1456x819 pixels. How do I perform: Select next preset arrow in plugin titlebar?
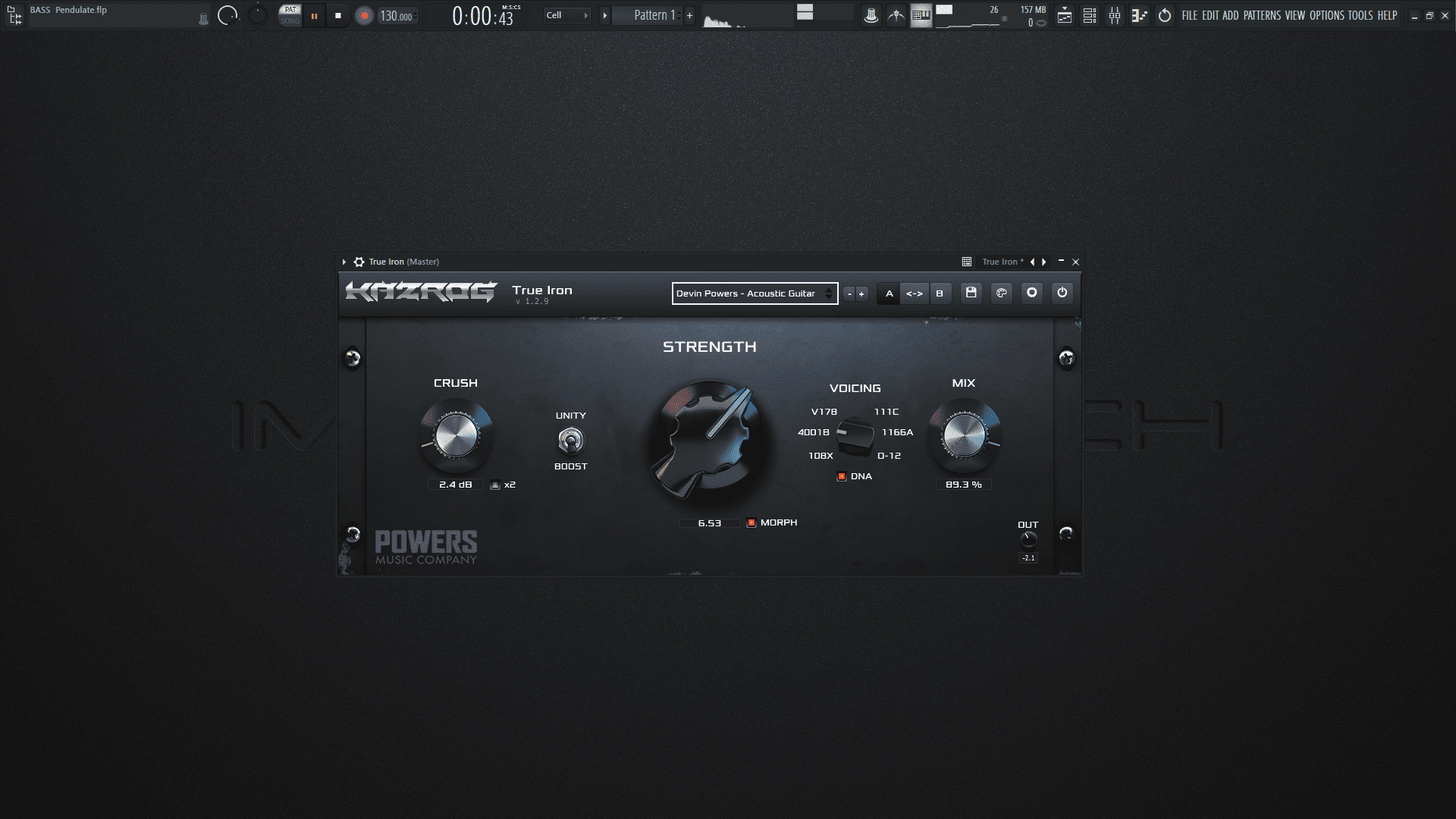[1044, 262]
